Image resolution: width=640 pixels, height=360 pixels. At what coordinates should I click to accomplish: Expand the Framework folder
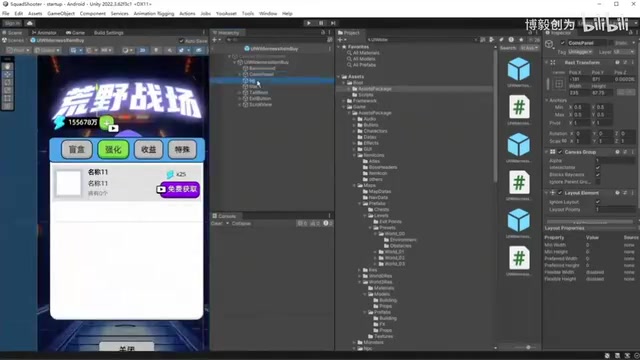point(344,101)
